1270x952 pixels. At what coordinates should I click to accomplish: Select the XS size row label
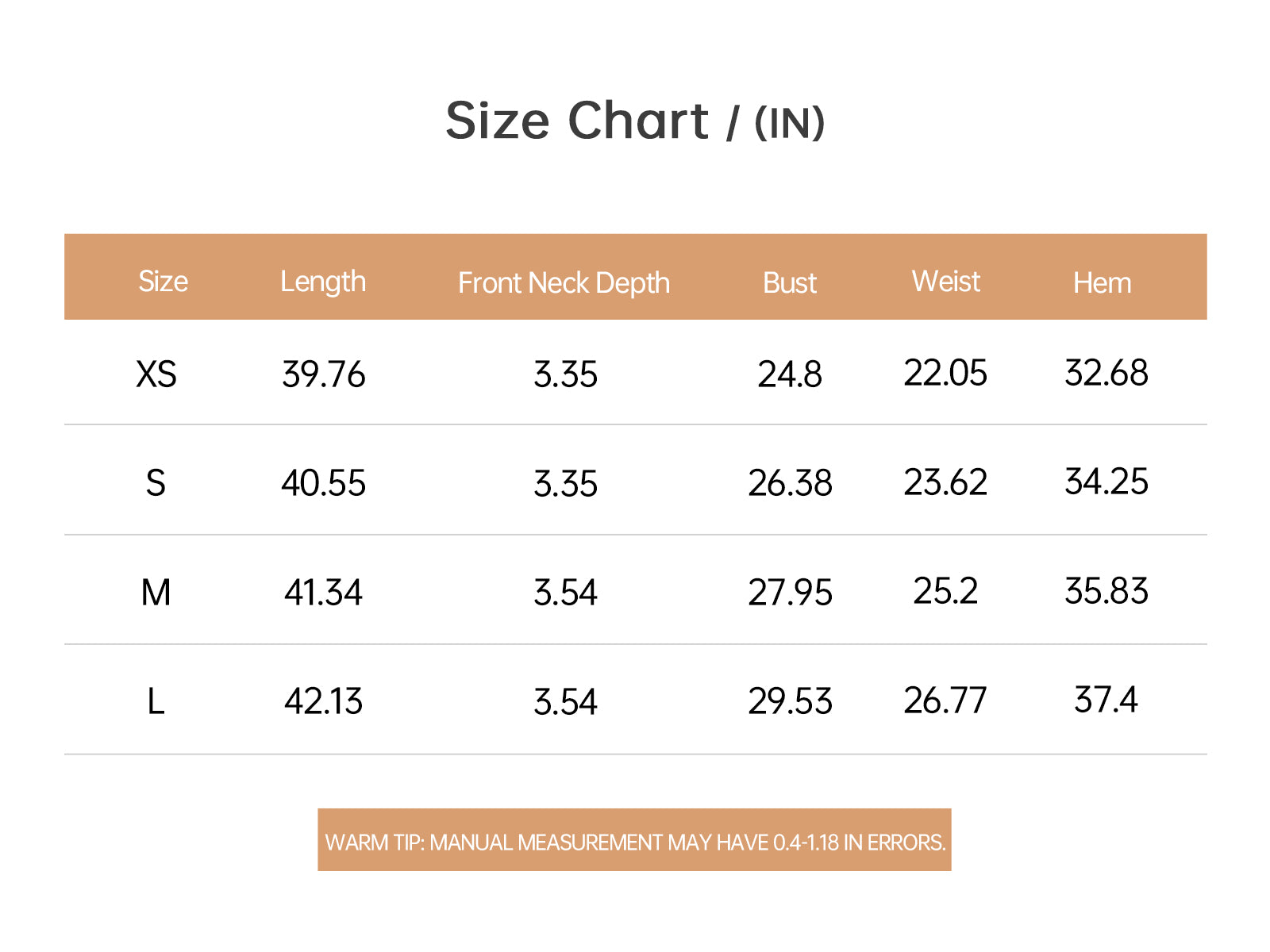tap(156, 374)
